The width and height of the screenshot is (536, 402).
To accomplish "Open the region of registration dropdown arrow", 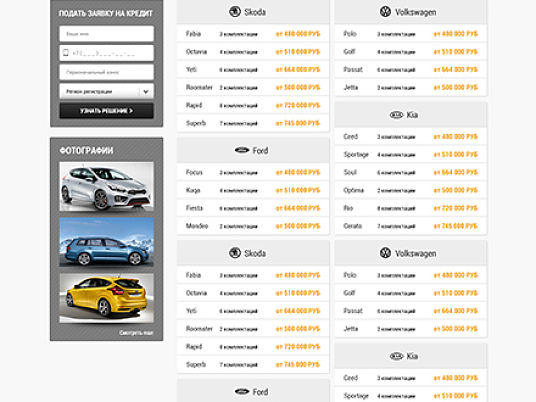I will [146, 92].
